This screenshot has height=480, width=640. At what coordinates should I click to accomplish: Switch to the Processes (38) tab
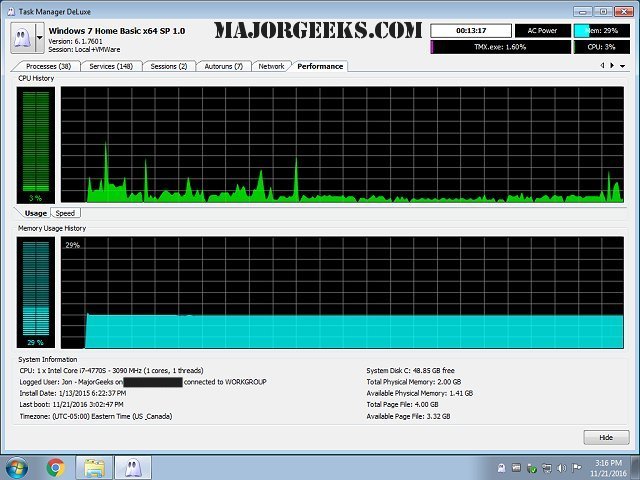tap(48, 66)
